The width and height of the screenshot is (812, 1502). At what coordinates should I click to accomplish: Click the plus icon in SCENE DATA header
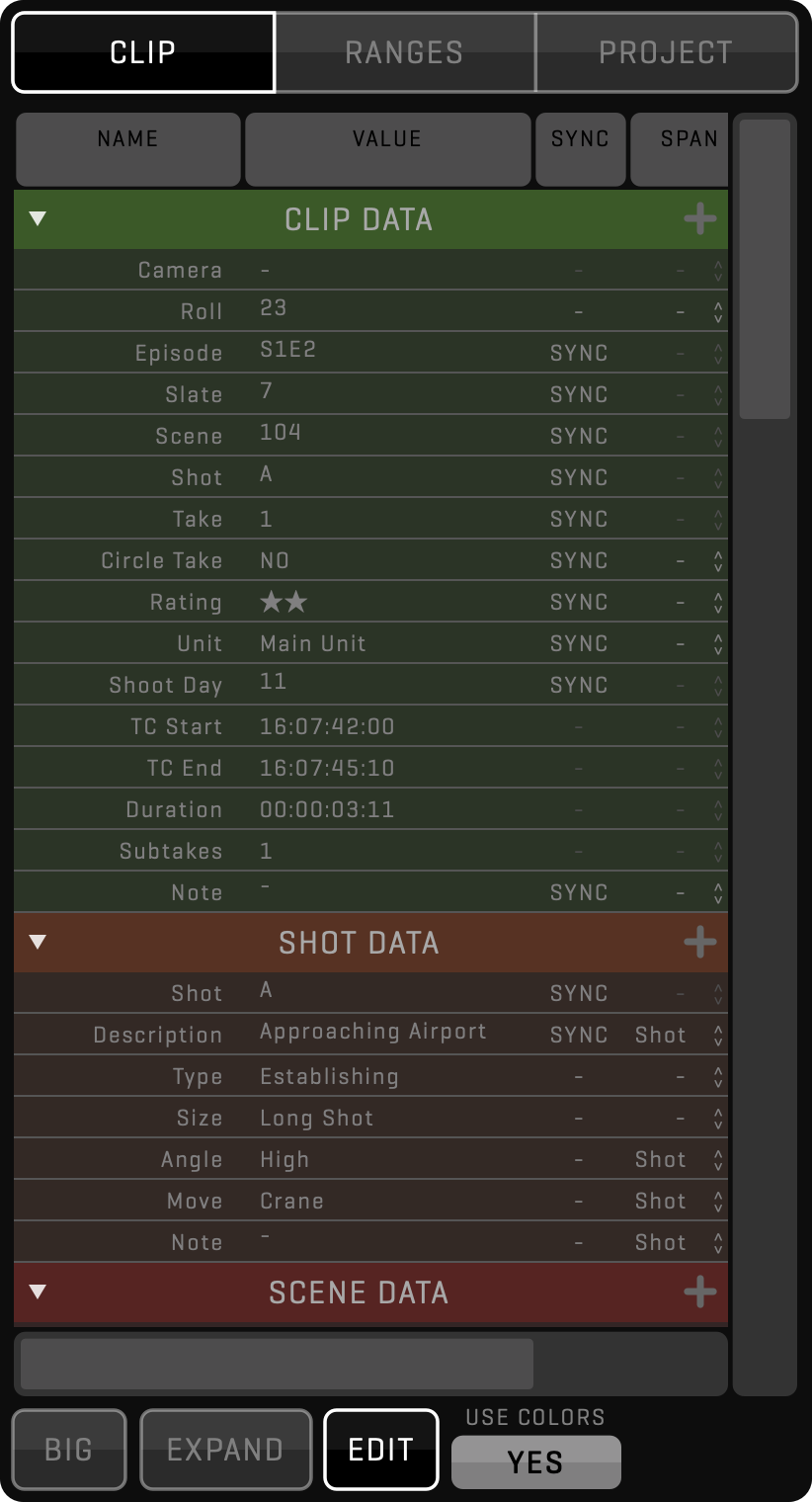click(699, 1292)
